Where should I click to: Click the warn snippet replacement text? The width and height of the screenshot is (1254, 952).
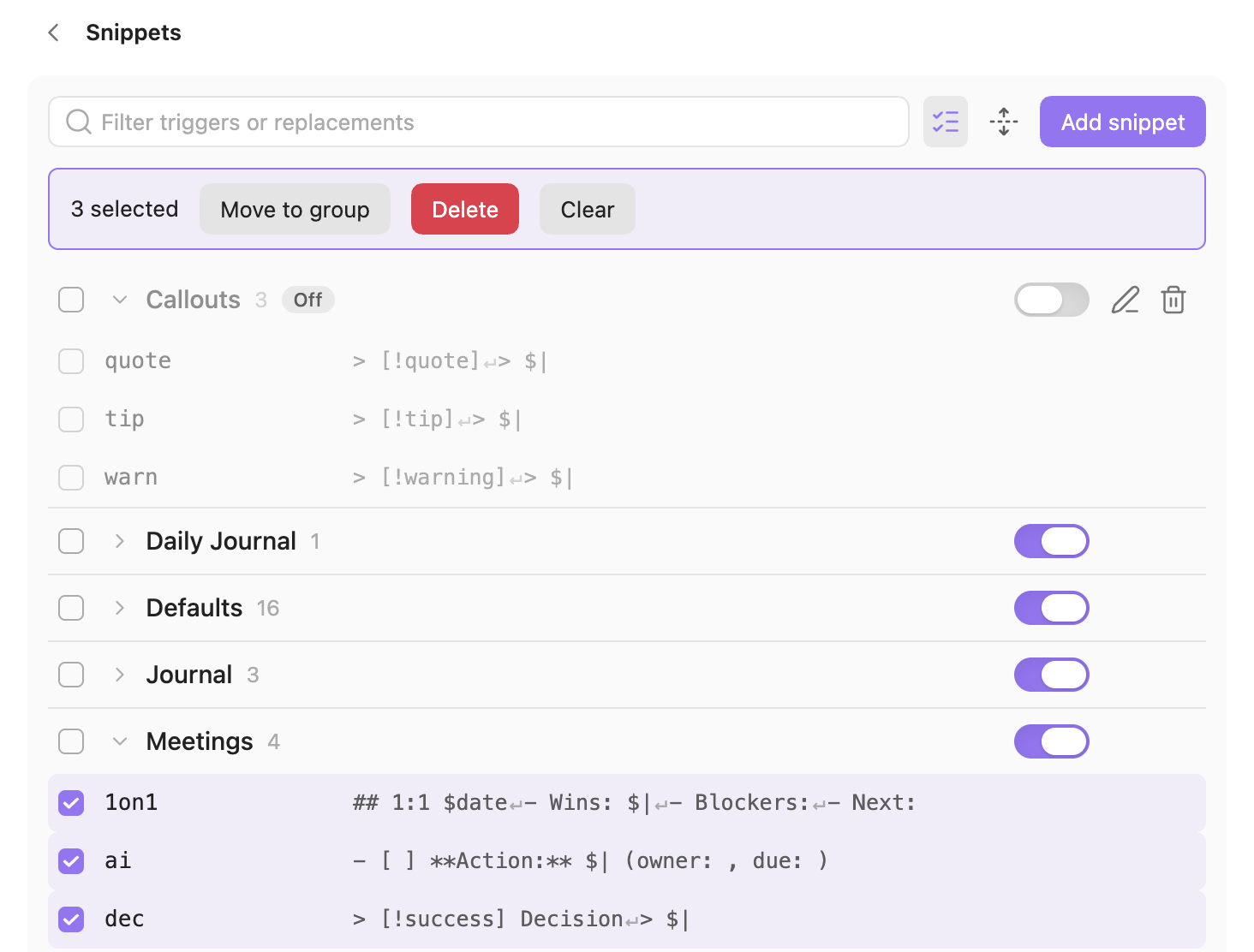coord(463,478)
